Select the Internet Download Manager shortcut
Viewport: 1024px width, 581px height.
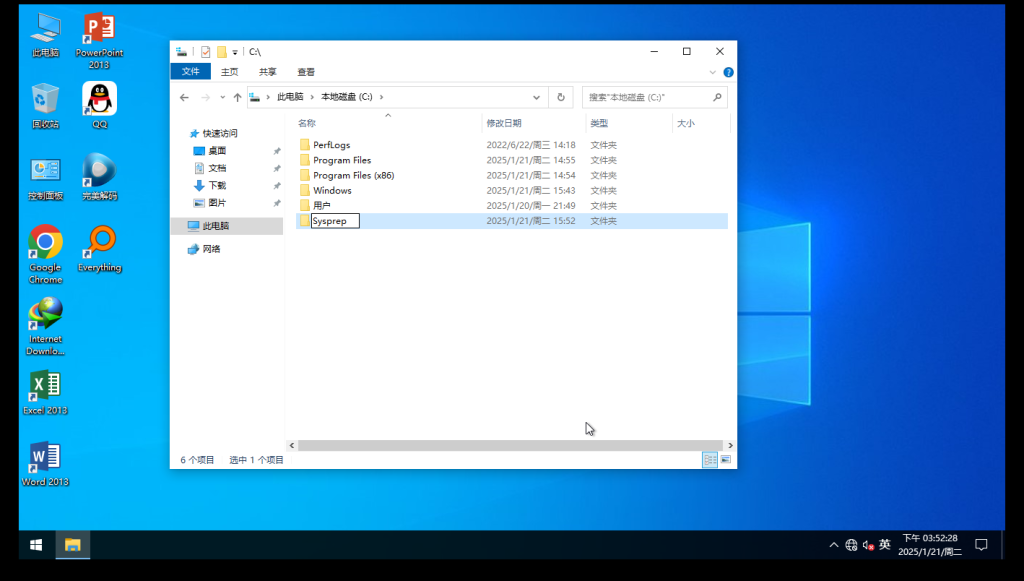[45, 316]
